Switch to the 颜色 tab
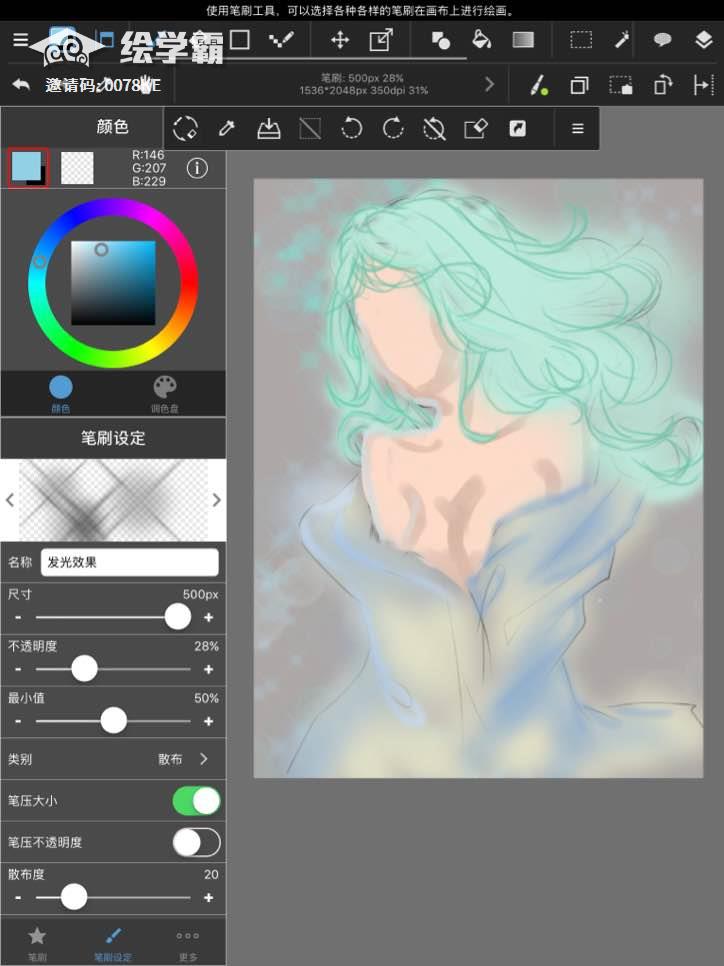This screenshot has width=724, height=966. (60, 393)
